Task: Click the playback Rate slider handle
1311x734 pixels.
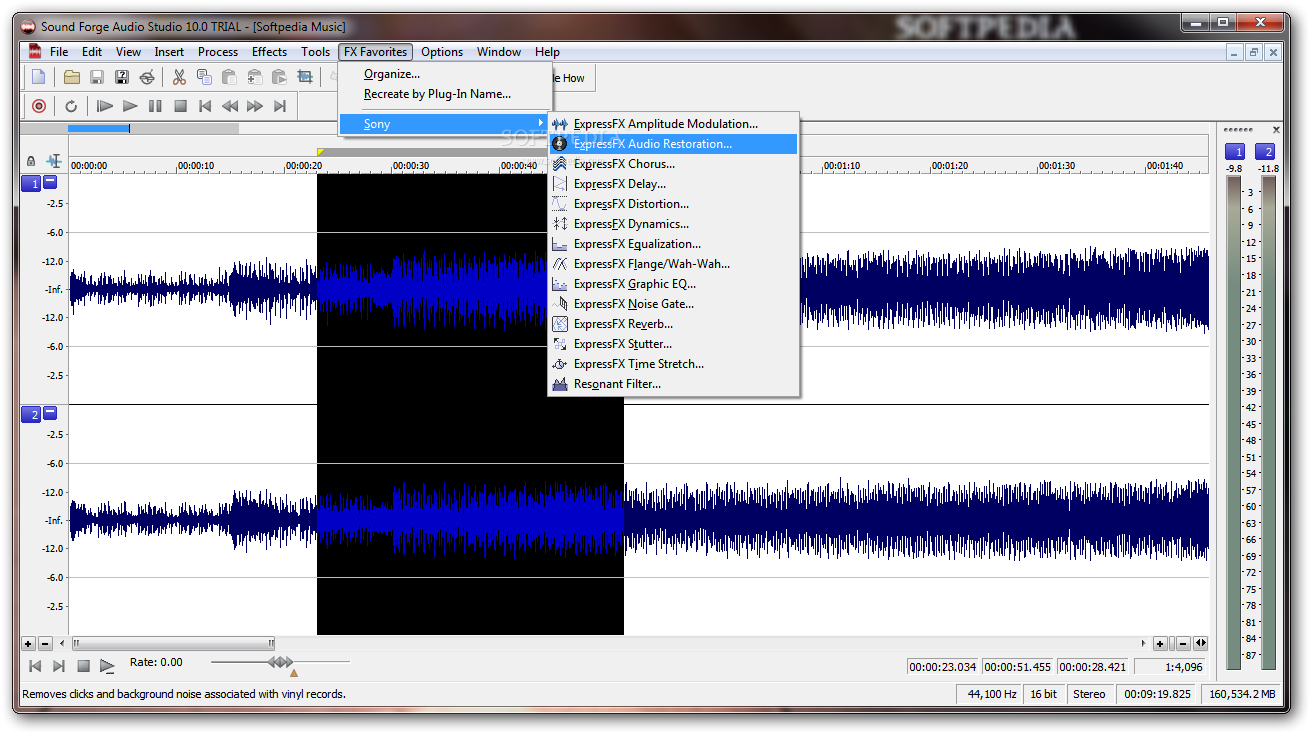Action: 280,662
